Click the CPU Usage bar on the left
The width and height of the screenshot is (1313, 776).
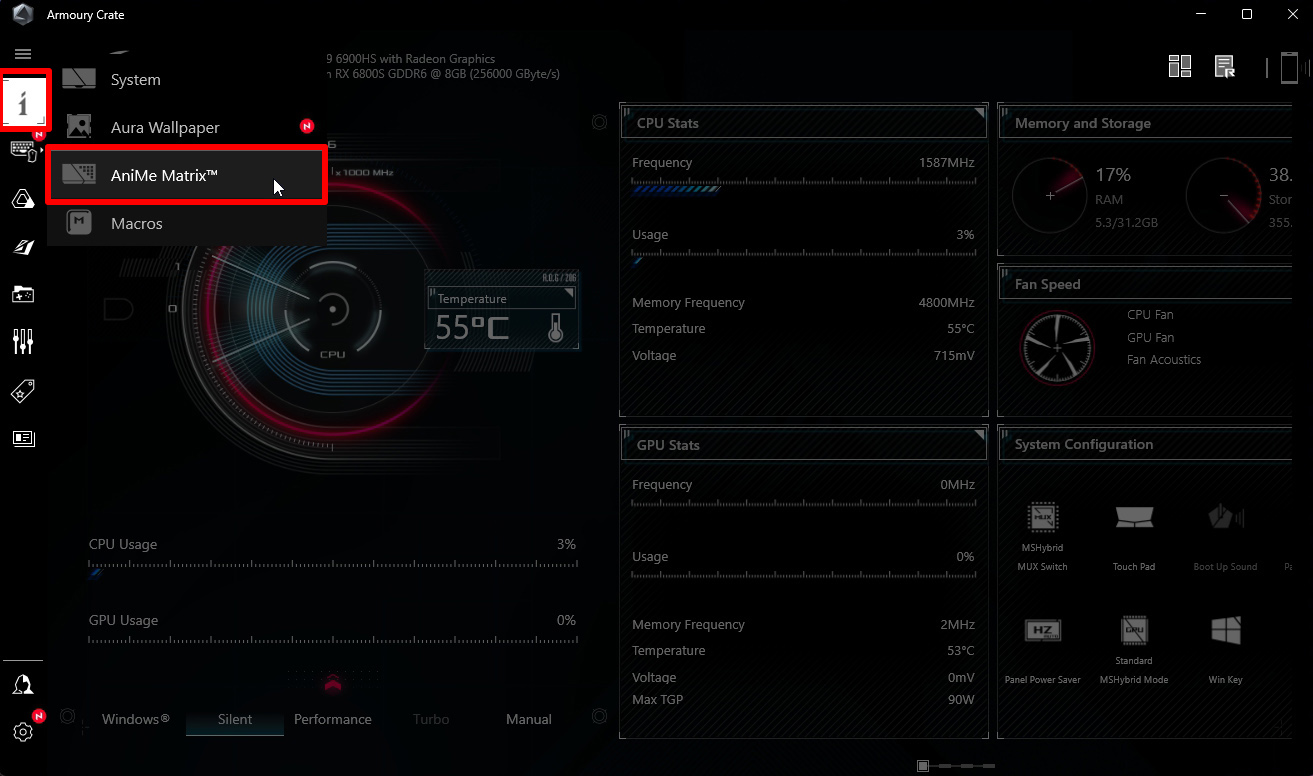tap(333, 569)
